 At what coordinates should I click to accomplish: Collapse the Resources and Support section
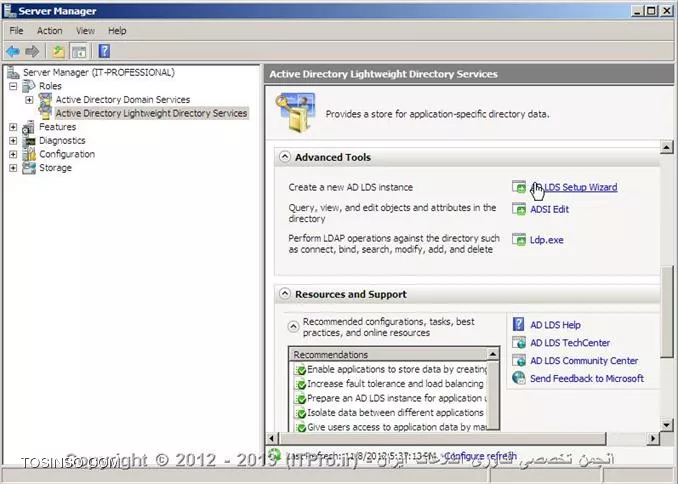[x=285, y=294]
